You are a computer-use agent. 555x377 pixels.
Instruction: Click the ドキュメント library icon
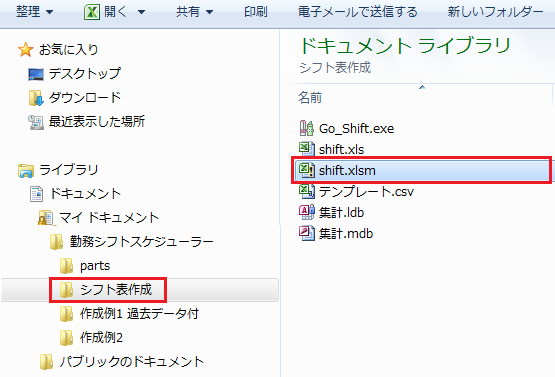36,194
